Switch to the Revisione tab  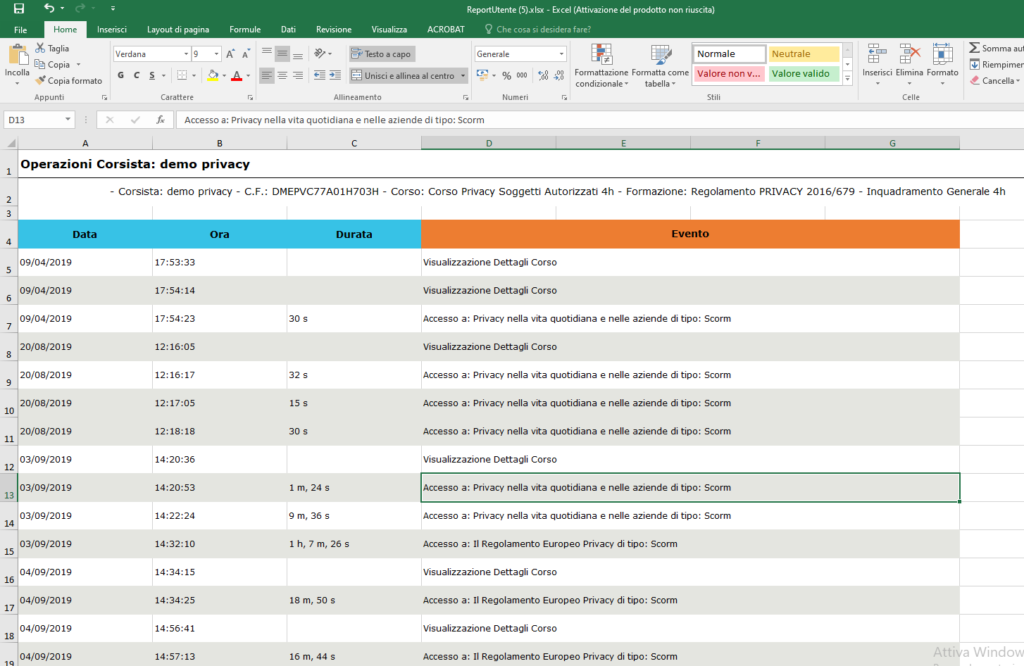coord(334,29)
